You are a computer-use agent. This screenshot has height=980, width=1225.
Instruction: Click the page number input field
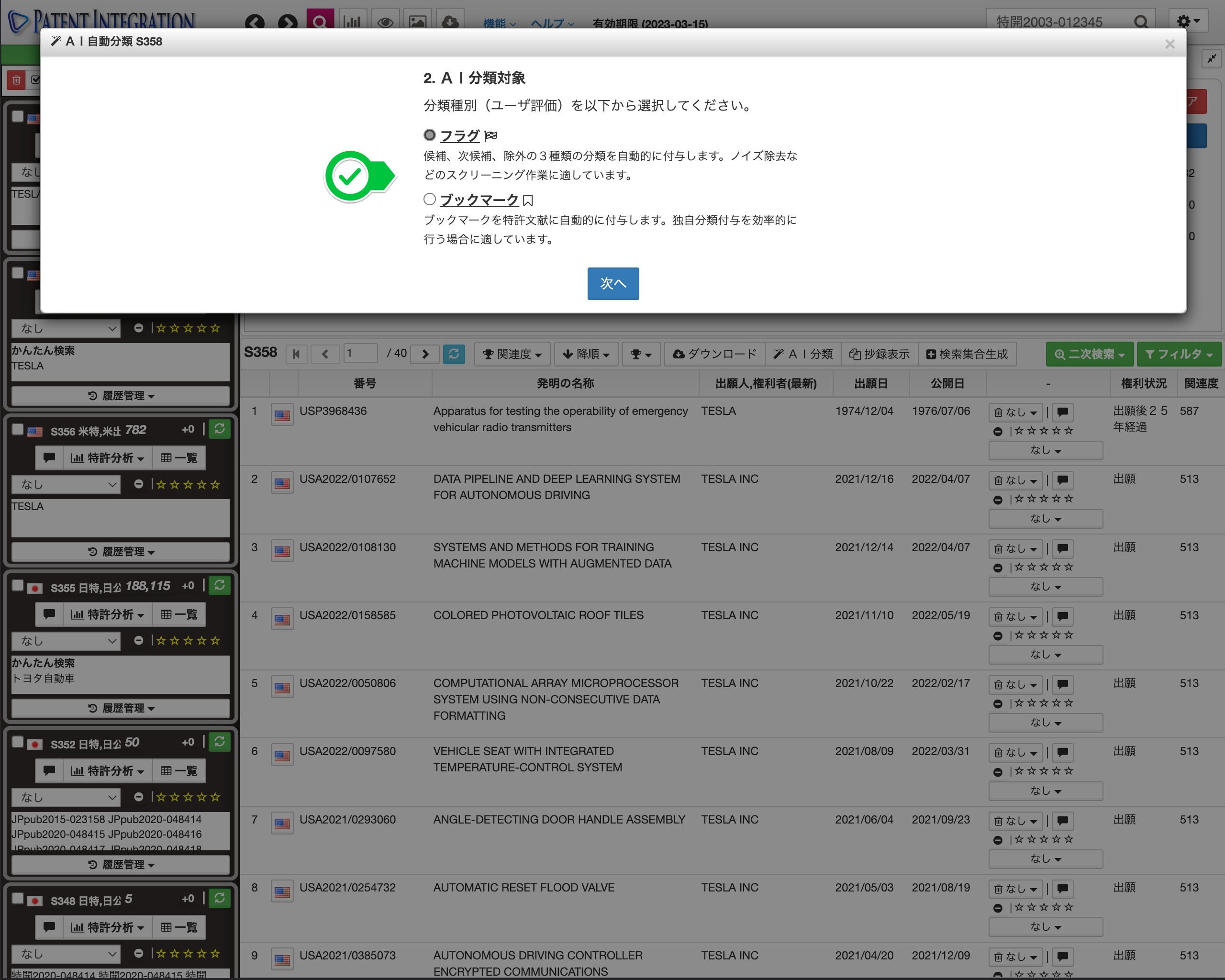pos(360,353)
